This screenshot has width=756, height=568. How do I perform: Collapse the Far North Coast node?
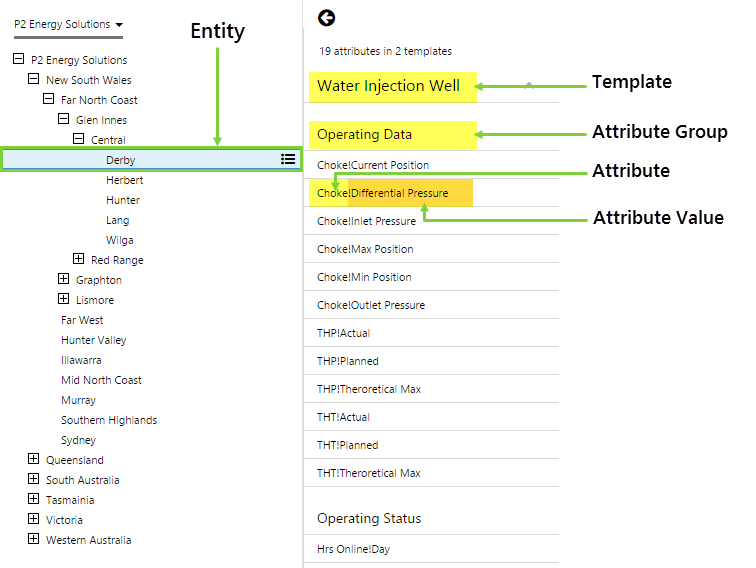(48, 100)
